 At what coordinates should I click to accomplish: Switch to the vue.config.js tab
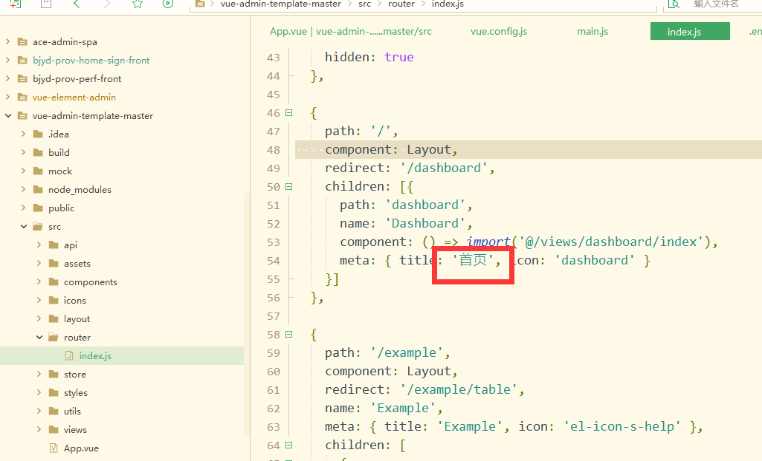click(499, 32)
